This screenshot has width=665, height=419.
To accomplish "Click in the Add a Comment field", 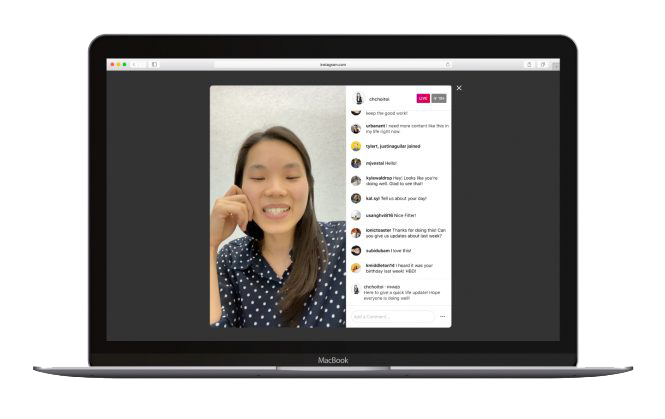I will coord(392,316).
